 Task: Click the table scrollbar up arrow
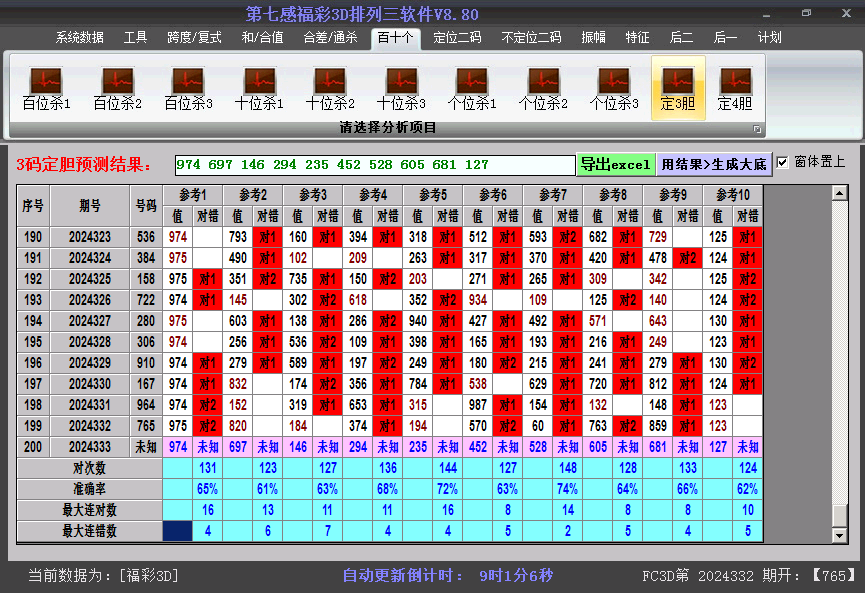tap(839, 193)
